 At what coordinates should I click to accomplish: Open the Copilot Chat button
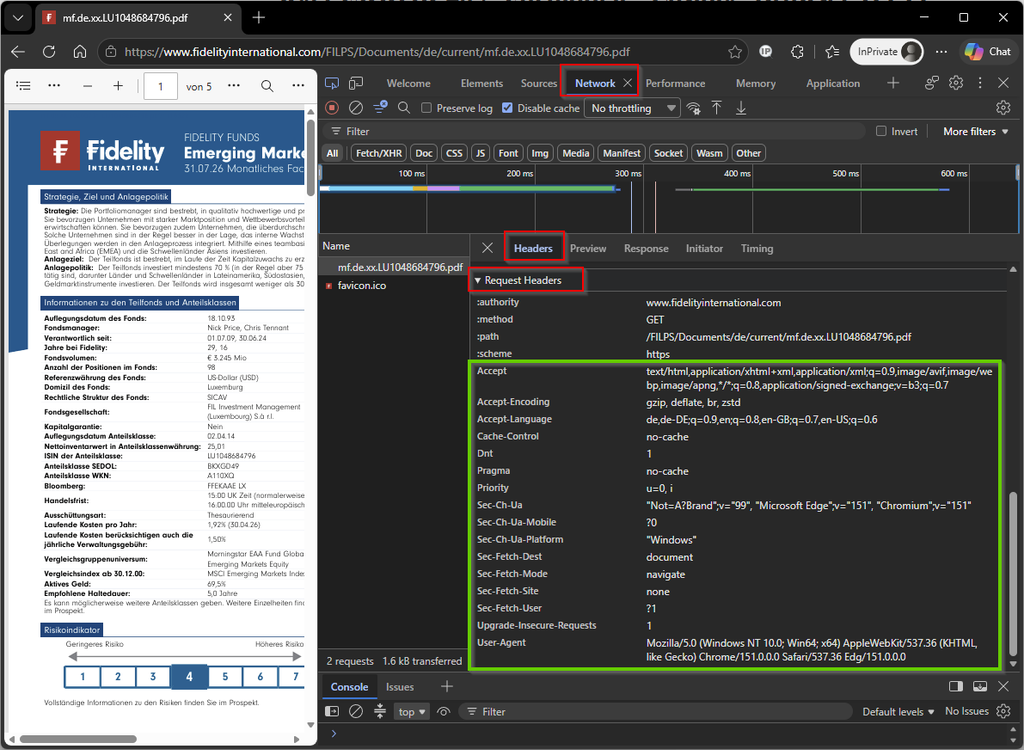point(988,52)
